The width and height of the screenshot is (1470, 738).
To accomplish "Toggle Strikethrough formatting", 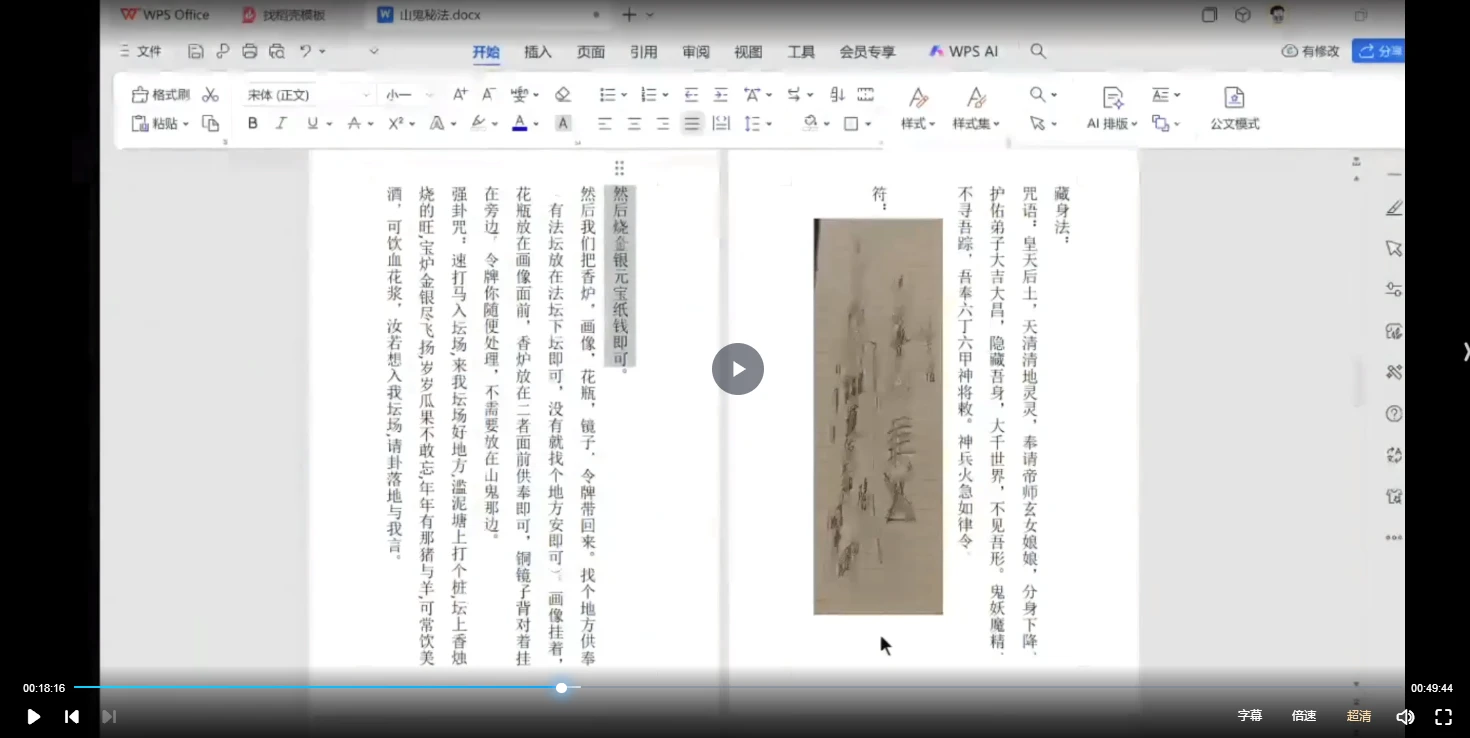I will click(x=353, y=123).
